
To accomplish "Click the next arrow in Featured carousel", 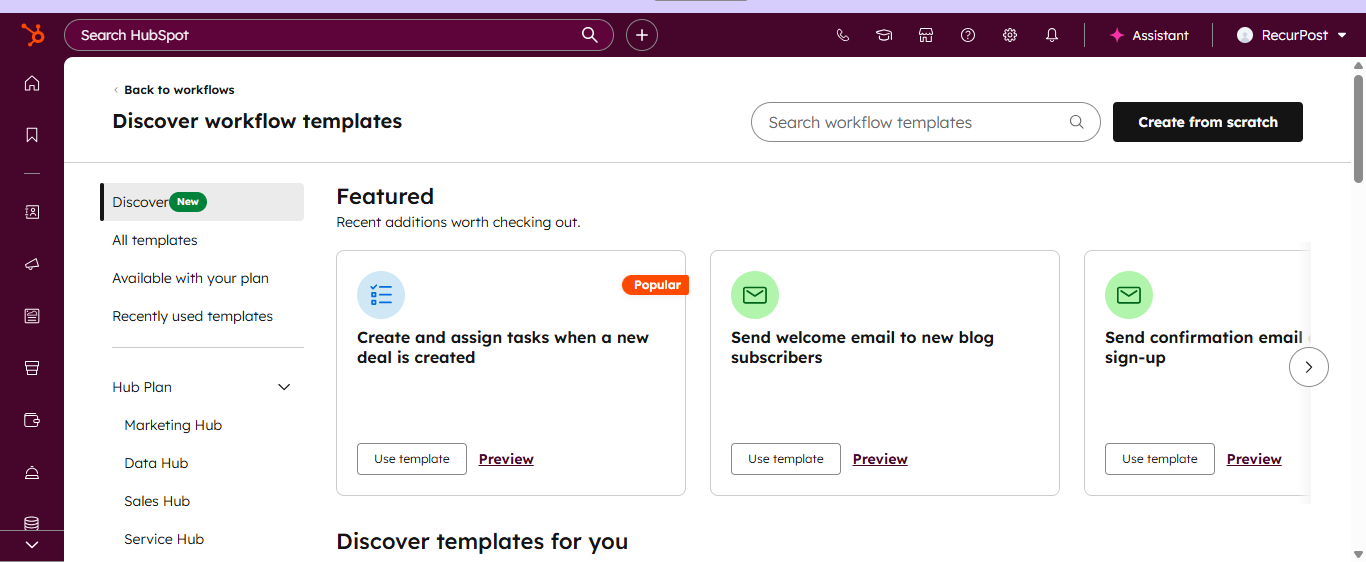I will click(1309, 367).
